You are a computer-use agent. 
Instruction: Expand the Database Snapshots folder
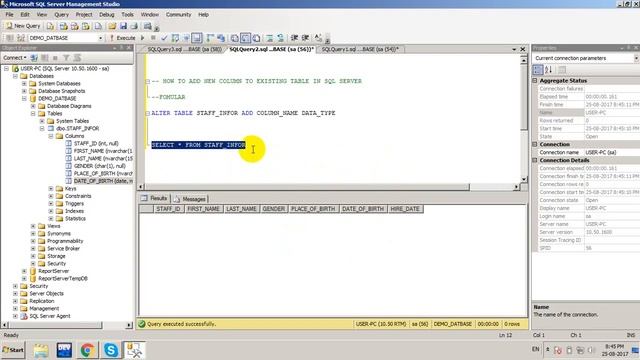pyautogui.click(x=24, y=91)
